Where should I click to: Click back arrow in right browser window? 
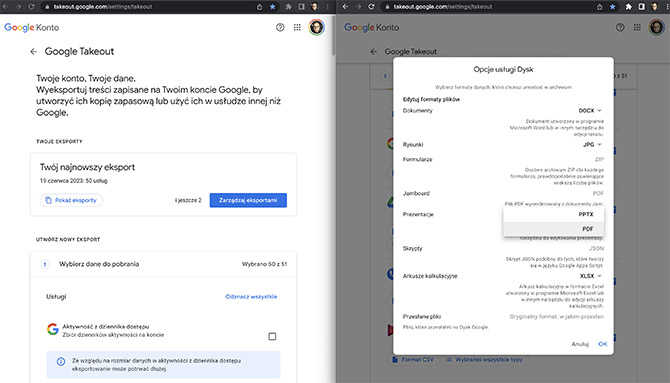coord(346,7)
